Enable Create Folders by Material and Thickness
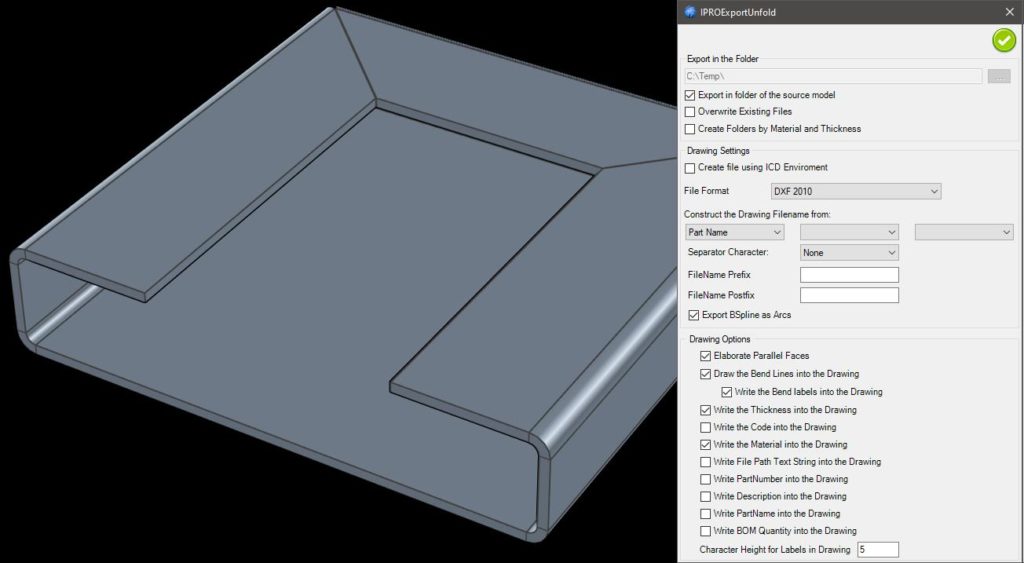The height and width of the screenshot is (563, 1024). [x=690, y=129]
